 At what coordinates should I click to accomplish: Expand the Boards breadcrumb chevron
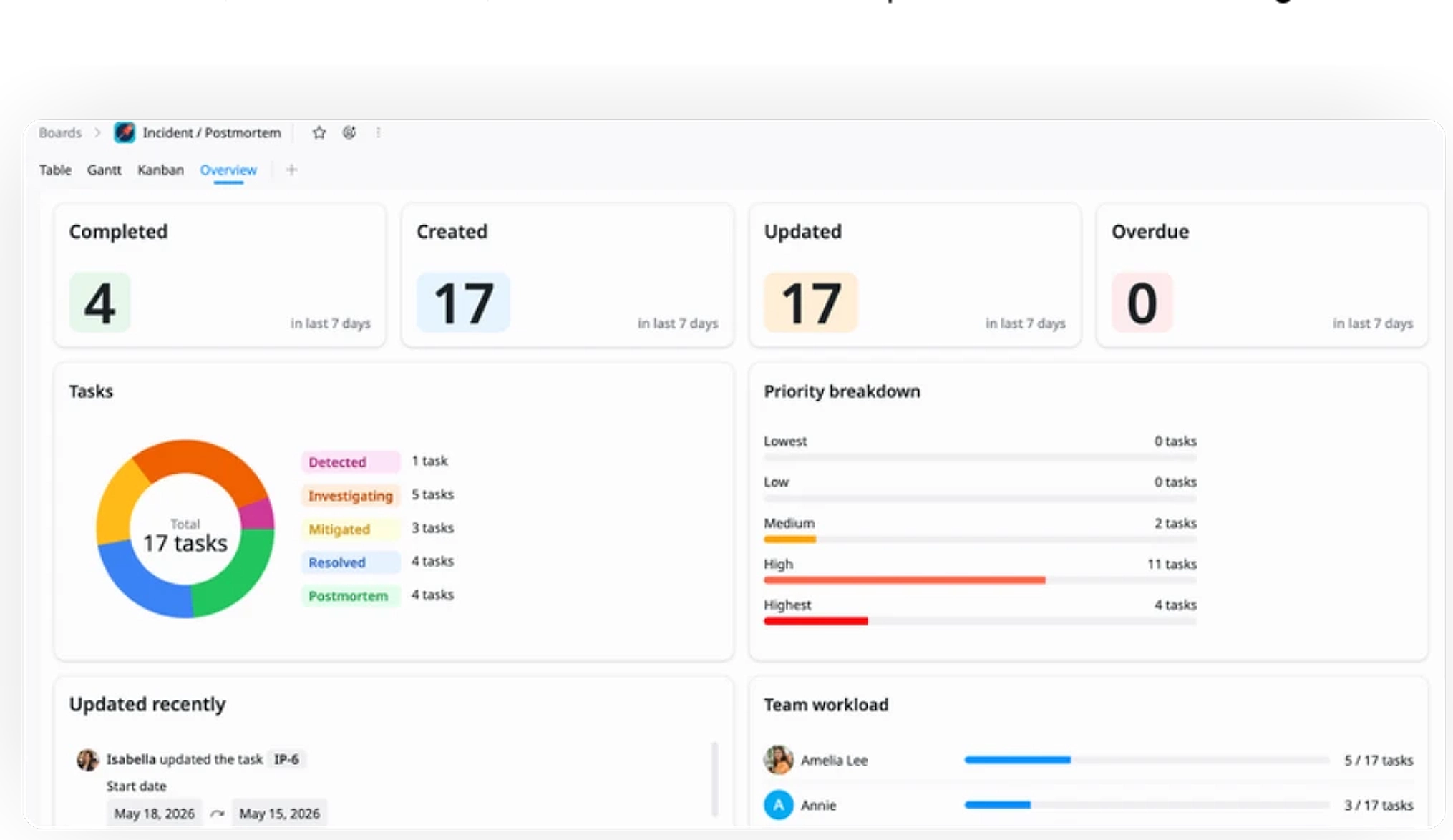pyautogui.click(x=97, y=132)
